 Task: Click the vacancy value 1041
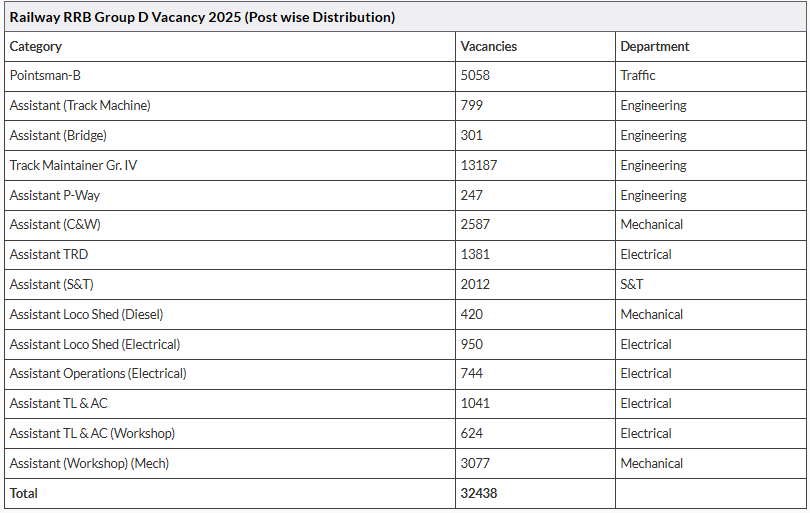click(476, 403)
